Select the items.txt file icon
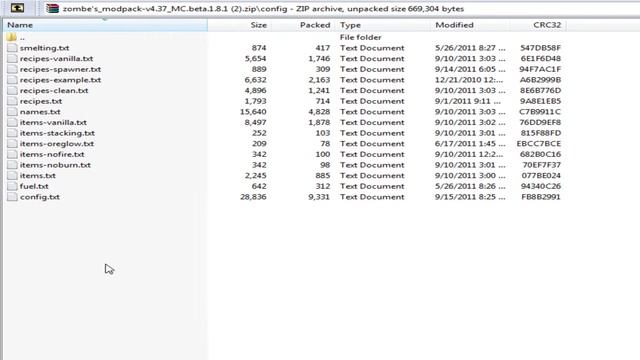The height and width of the screenshot is (360, 640). tap(12, 175)
